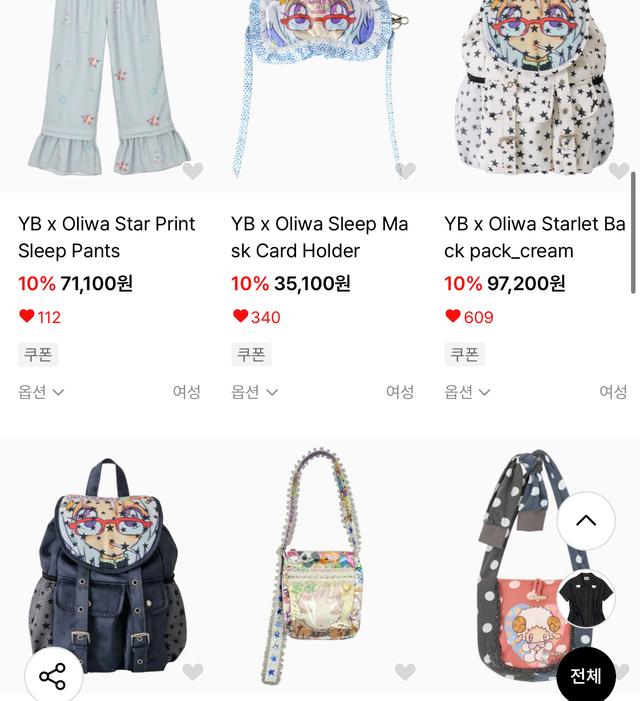Favorite the sparkly crossbody bag
Viewport: 640px width, 701px height.
[405, 671]
